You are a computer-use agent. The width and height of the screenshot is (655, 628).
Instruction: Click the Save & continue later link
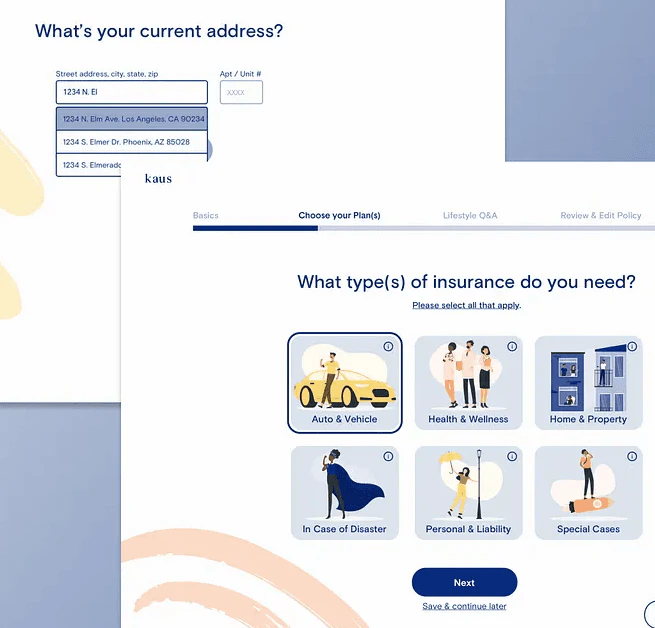tap(464, 606)
